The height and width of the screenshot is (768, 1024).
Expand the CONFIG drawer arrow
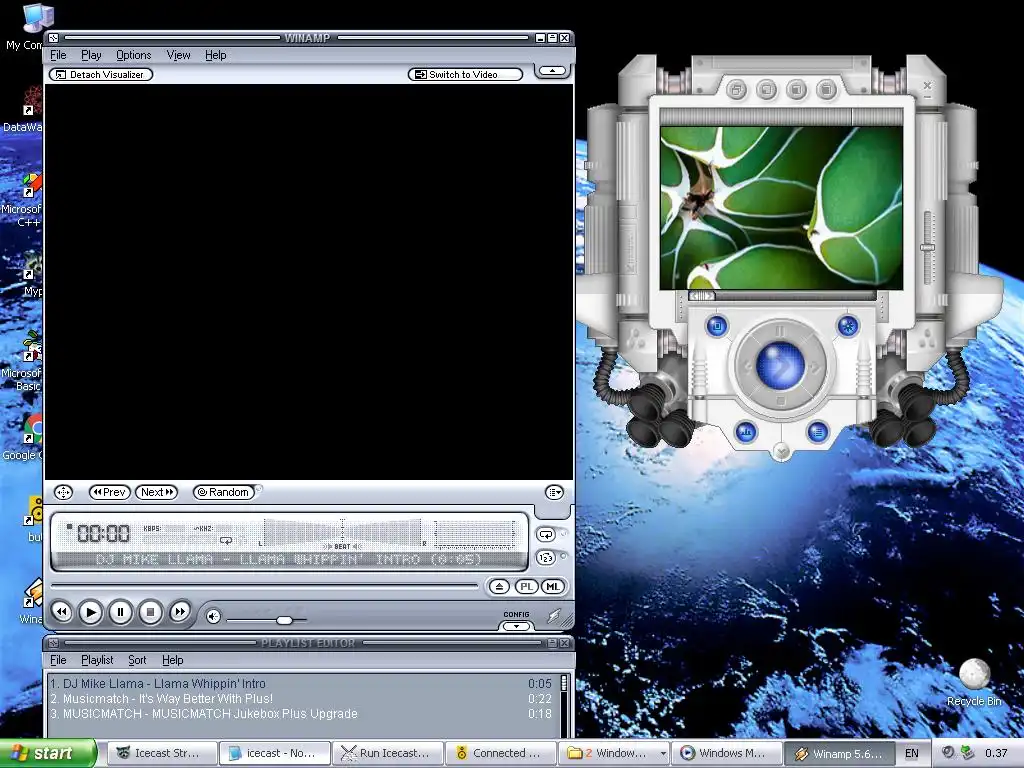pos(516,626)
